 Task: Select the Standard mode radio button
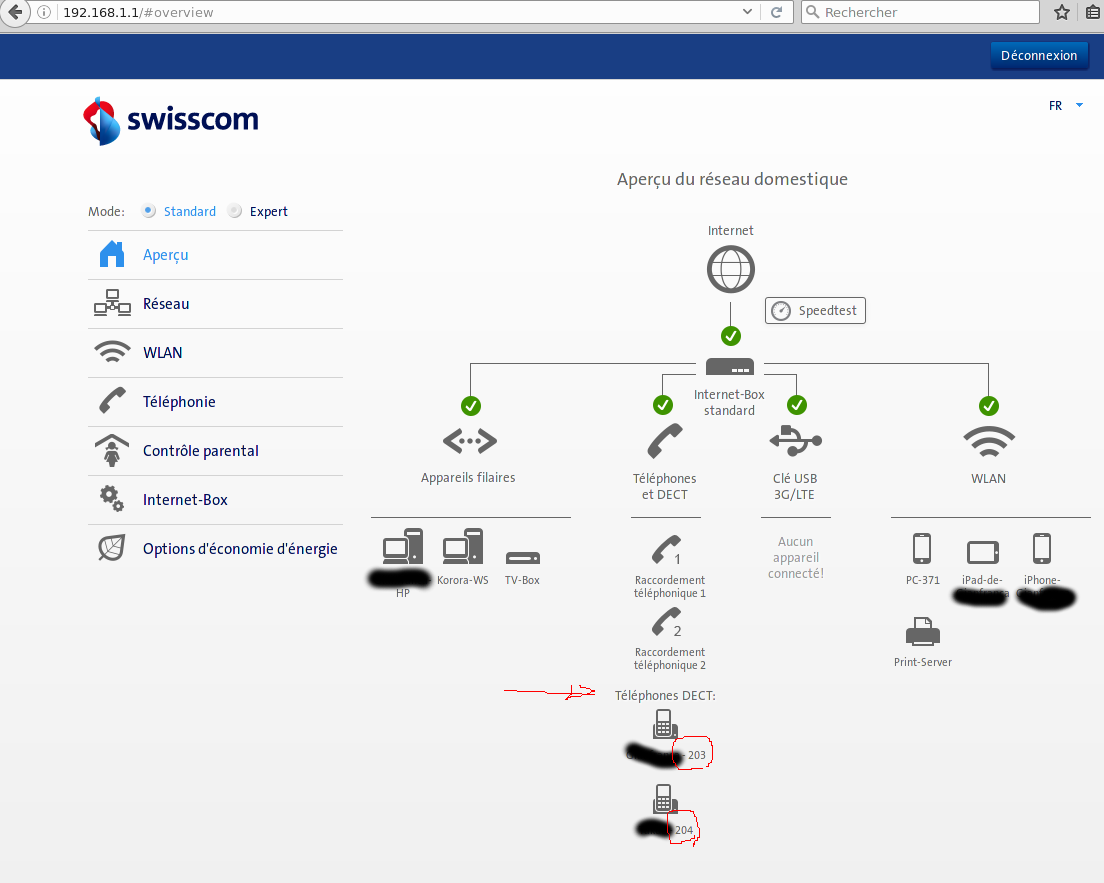(148, 211)
